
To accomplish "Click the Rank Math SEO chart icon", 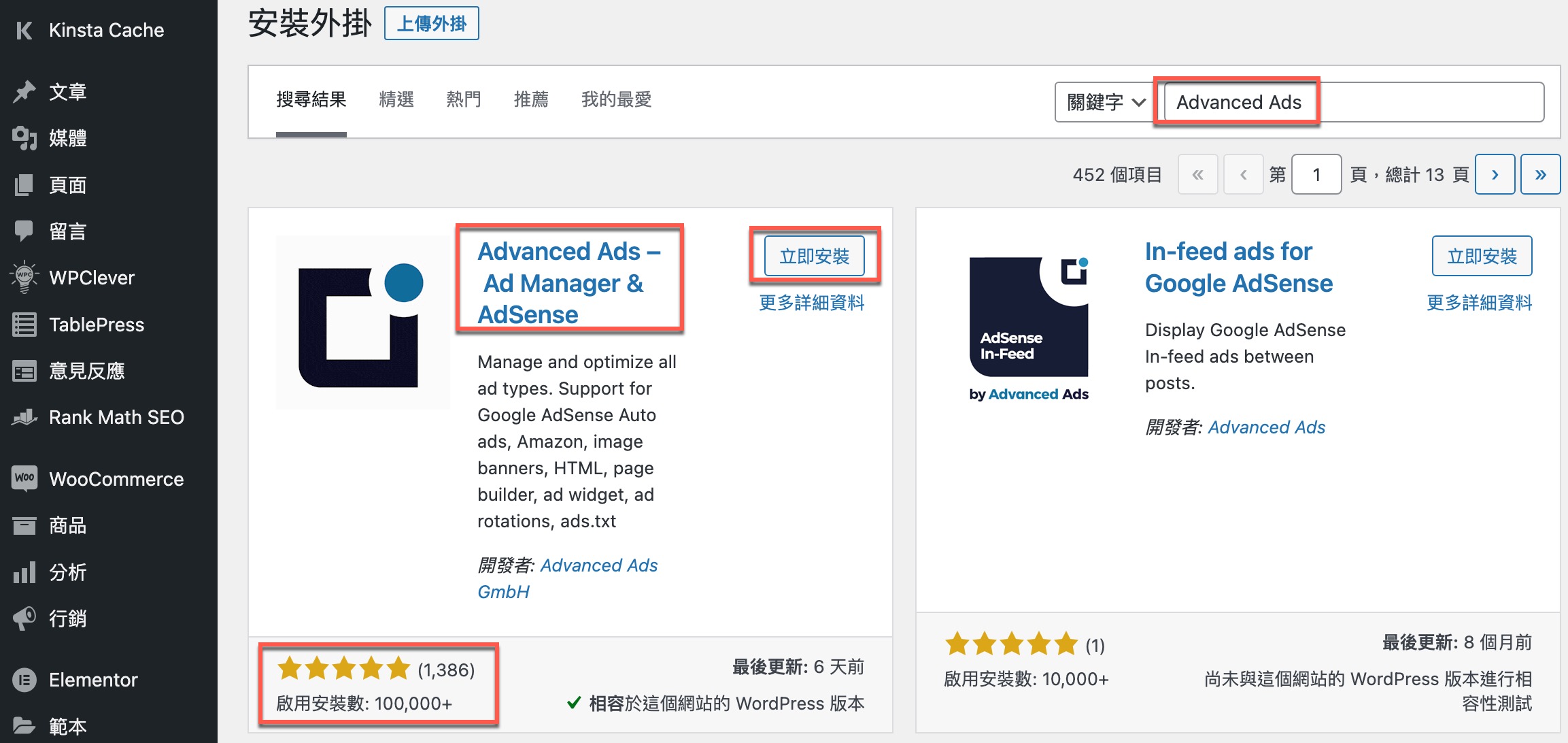I will pyautogui.click(x=24, y=417).
